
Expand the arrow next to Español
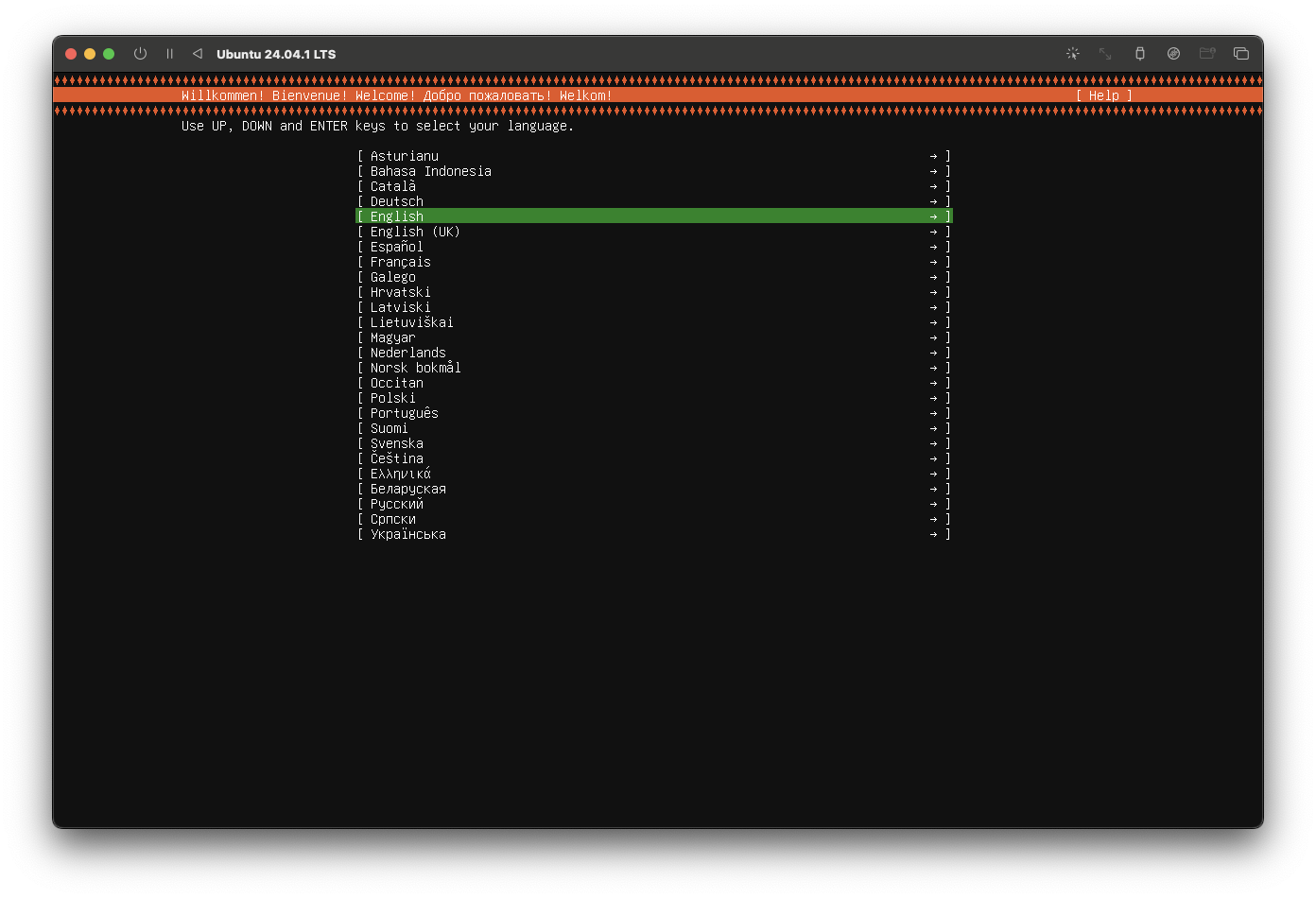[932, 246]
